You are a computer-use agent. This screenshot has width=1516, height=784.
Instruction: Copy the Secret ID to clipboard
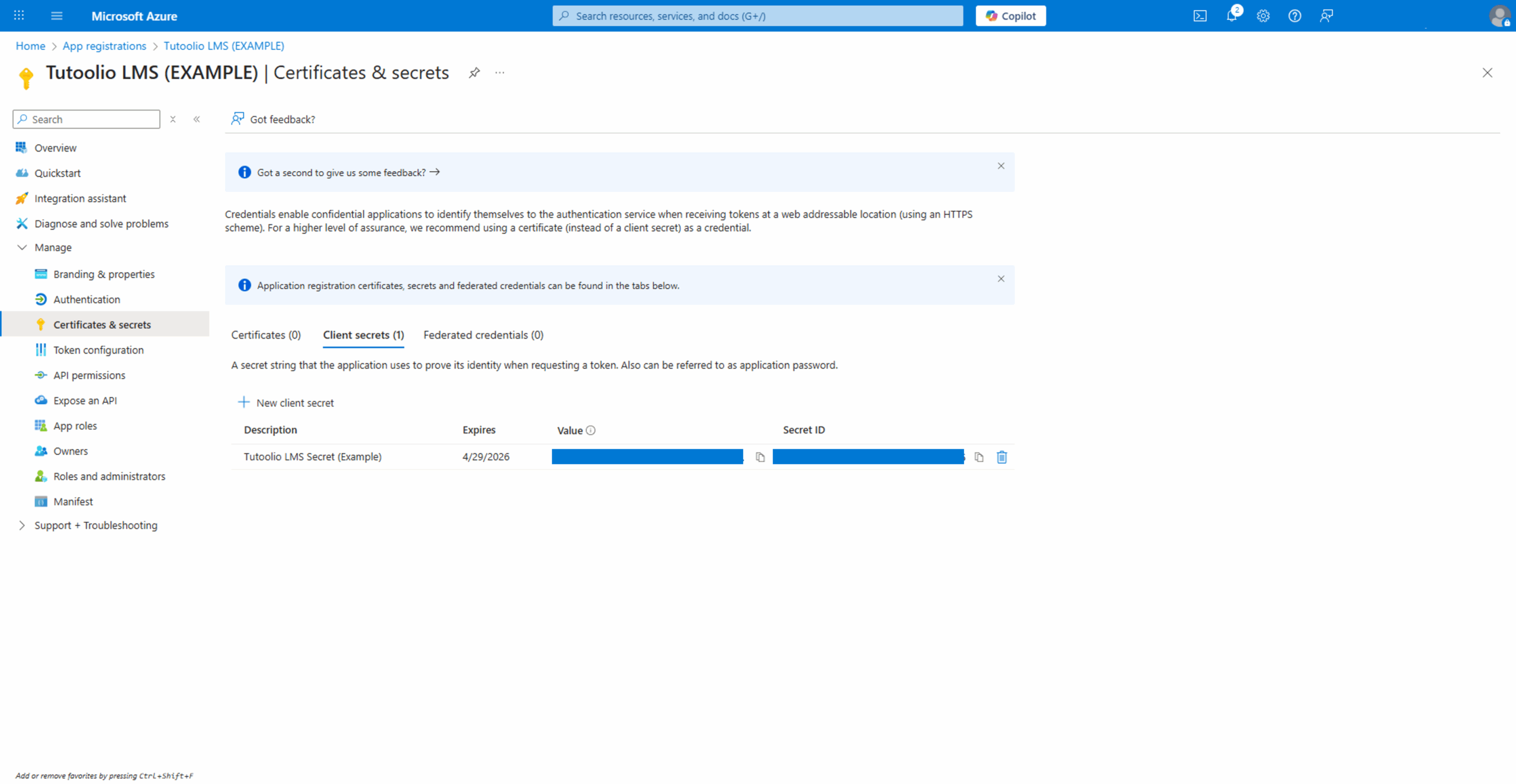[979, 457]
